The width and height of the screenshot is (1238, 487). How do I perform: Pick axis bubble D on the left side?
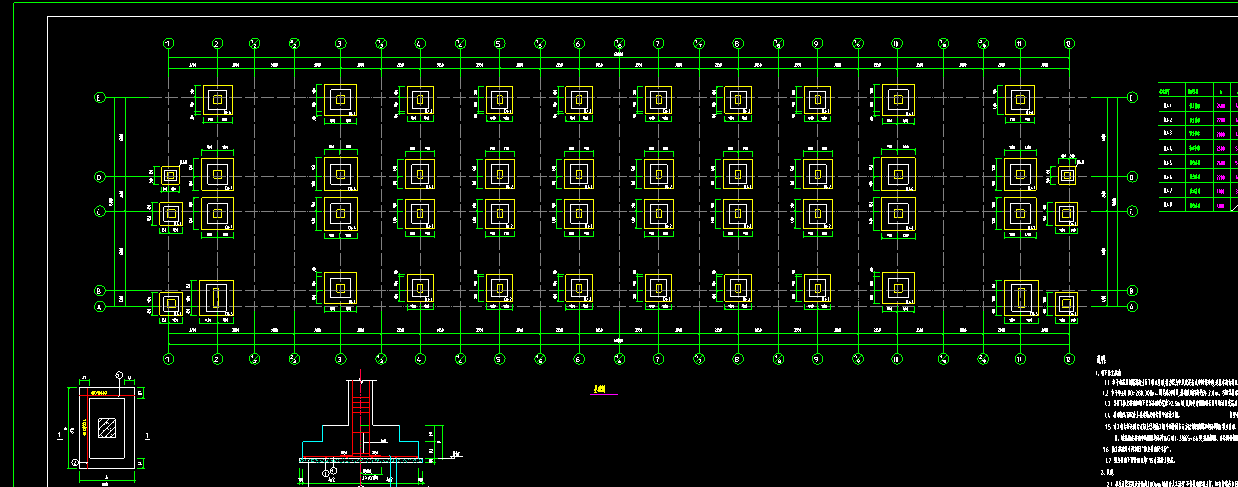[99, 177]
